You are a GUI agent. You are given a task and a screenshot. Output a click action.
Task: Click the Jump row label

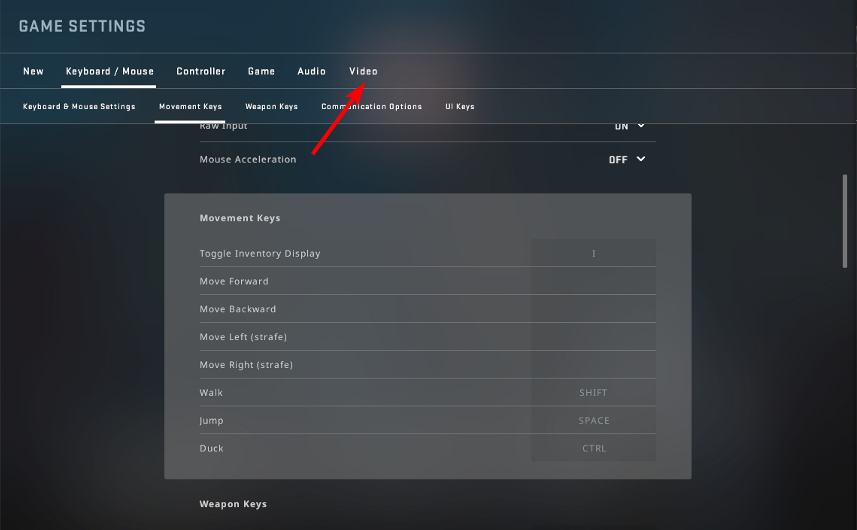[211, 421]
